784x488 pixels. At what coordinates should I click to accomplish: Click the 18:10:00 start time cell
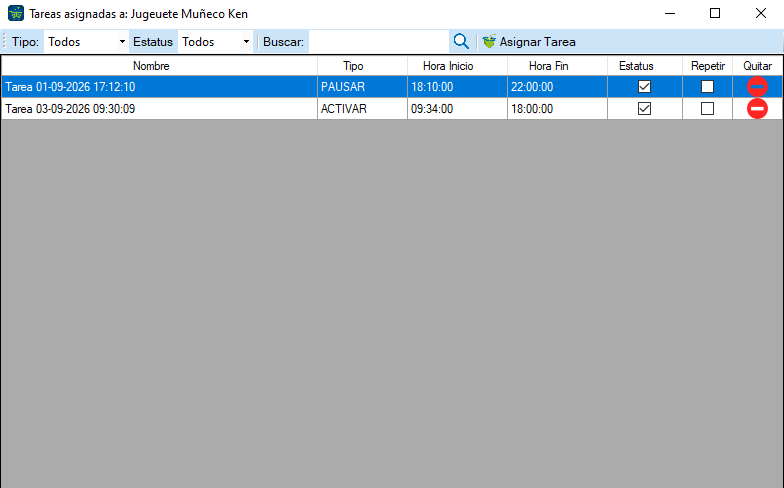point(457,86)
